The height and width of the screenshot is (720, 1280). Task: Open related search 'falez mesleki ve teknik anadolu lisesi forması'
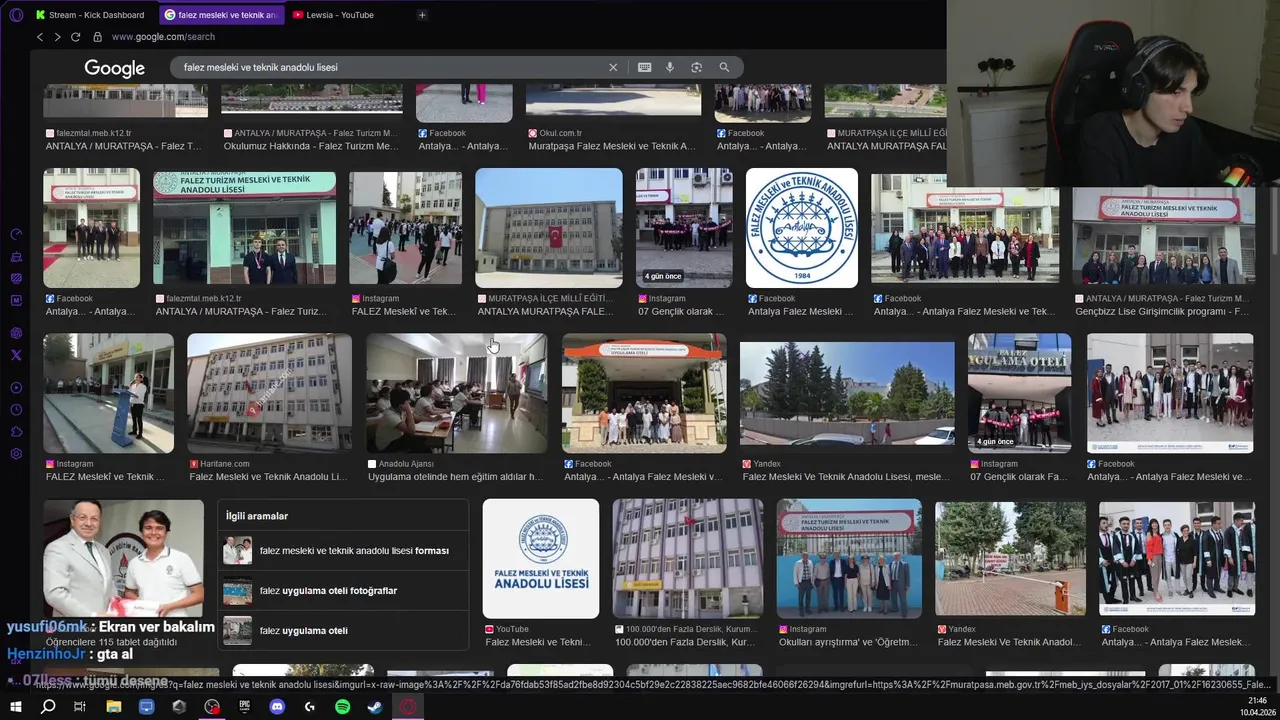343,551
